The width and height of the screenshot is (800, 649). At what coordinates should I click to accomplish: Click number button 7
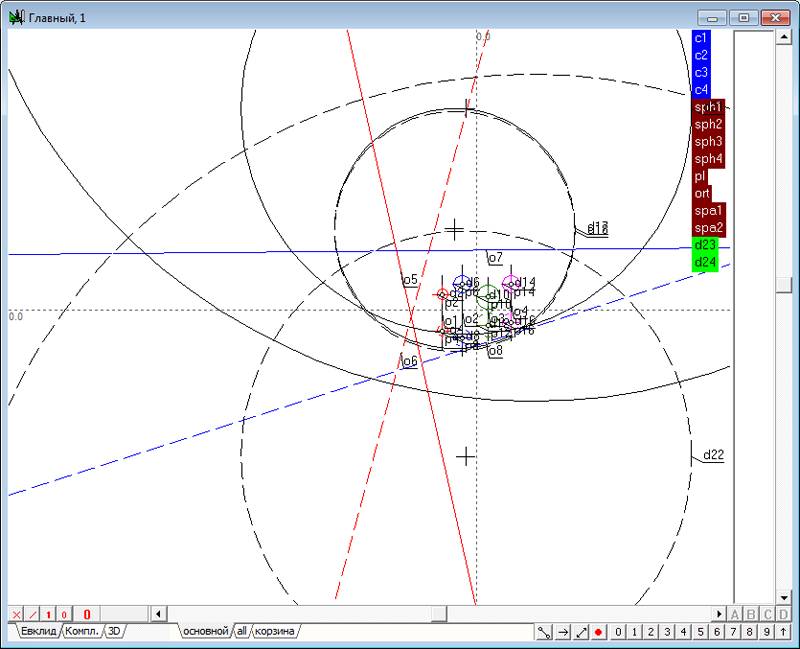(733, 632)
